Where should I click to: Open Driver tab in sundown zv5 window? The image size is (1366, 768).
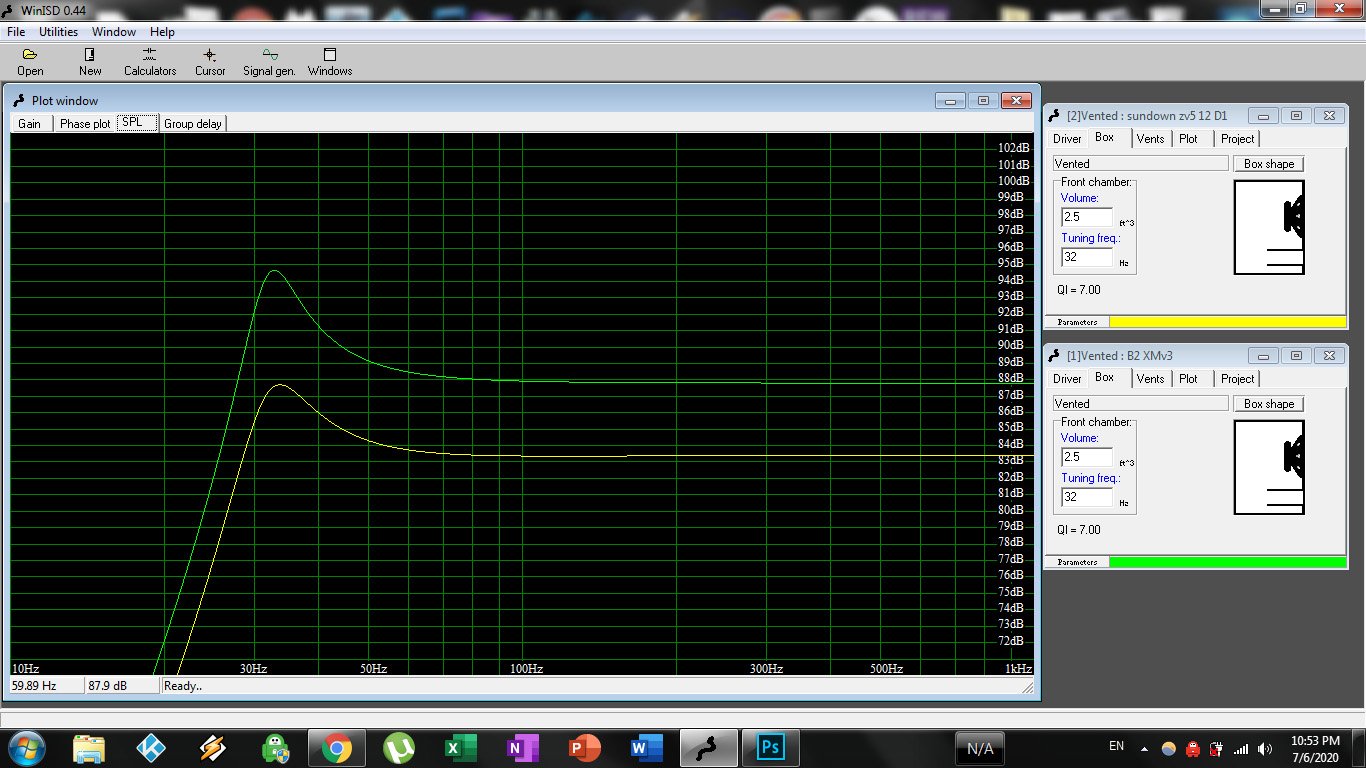coord(1067,139)
